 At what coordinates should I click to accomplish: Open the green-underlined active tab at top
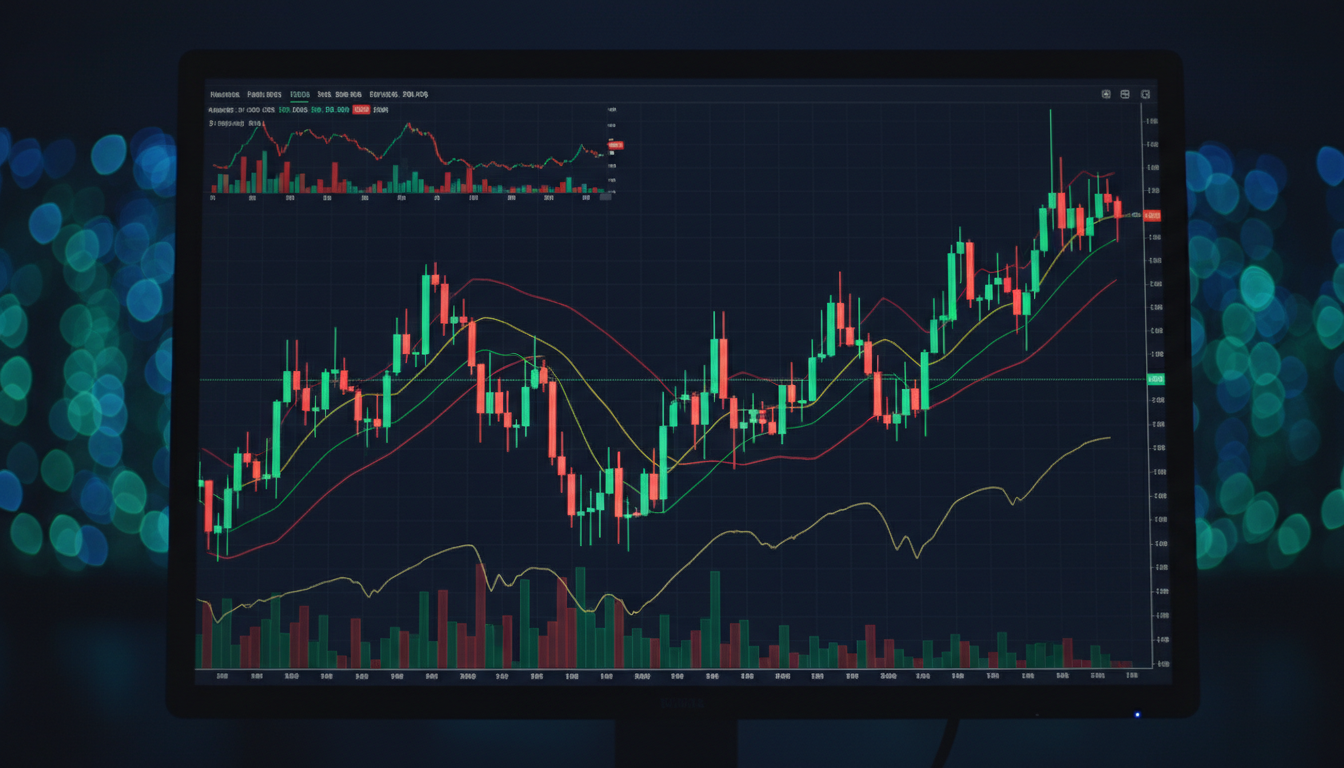click(x=299, y=94)
